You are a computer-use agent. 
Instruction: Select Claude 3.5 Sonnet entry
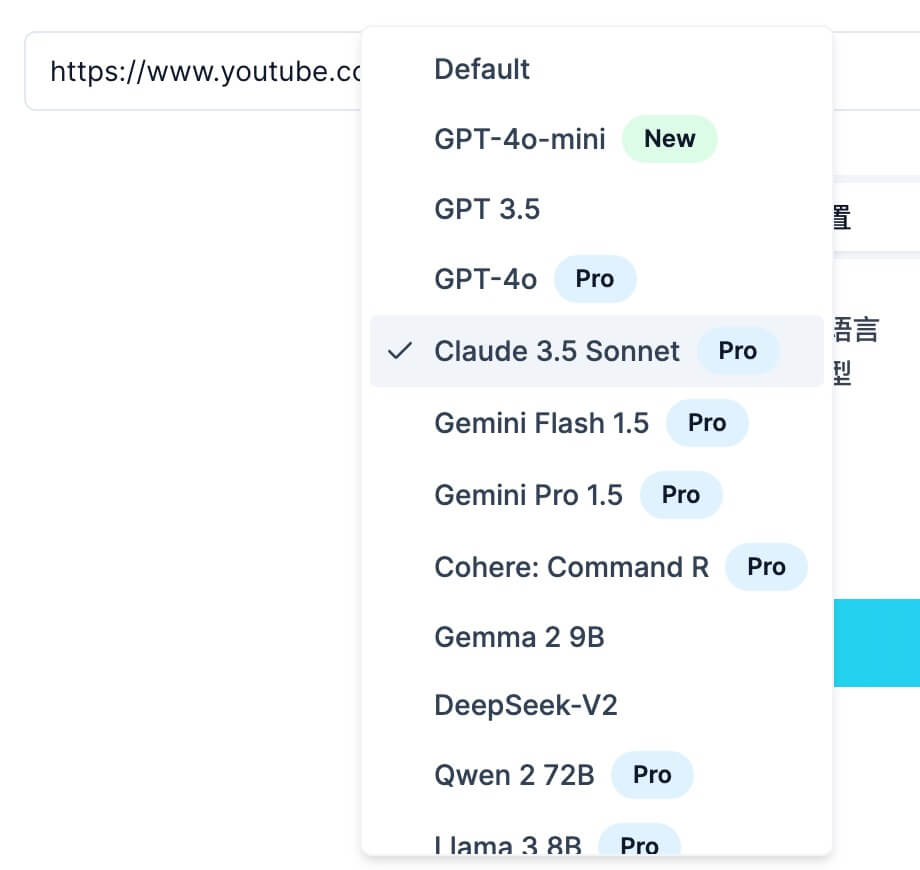click(x=556, y=351)
